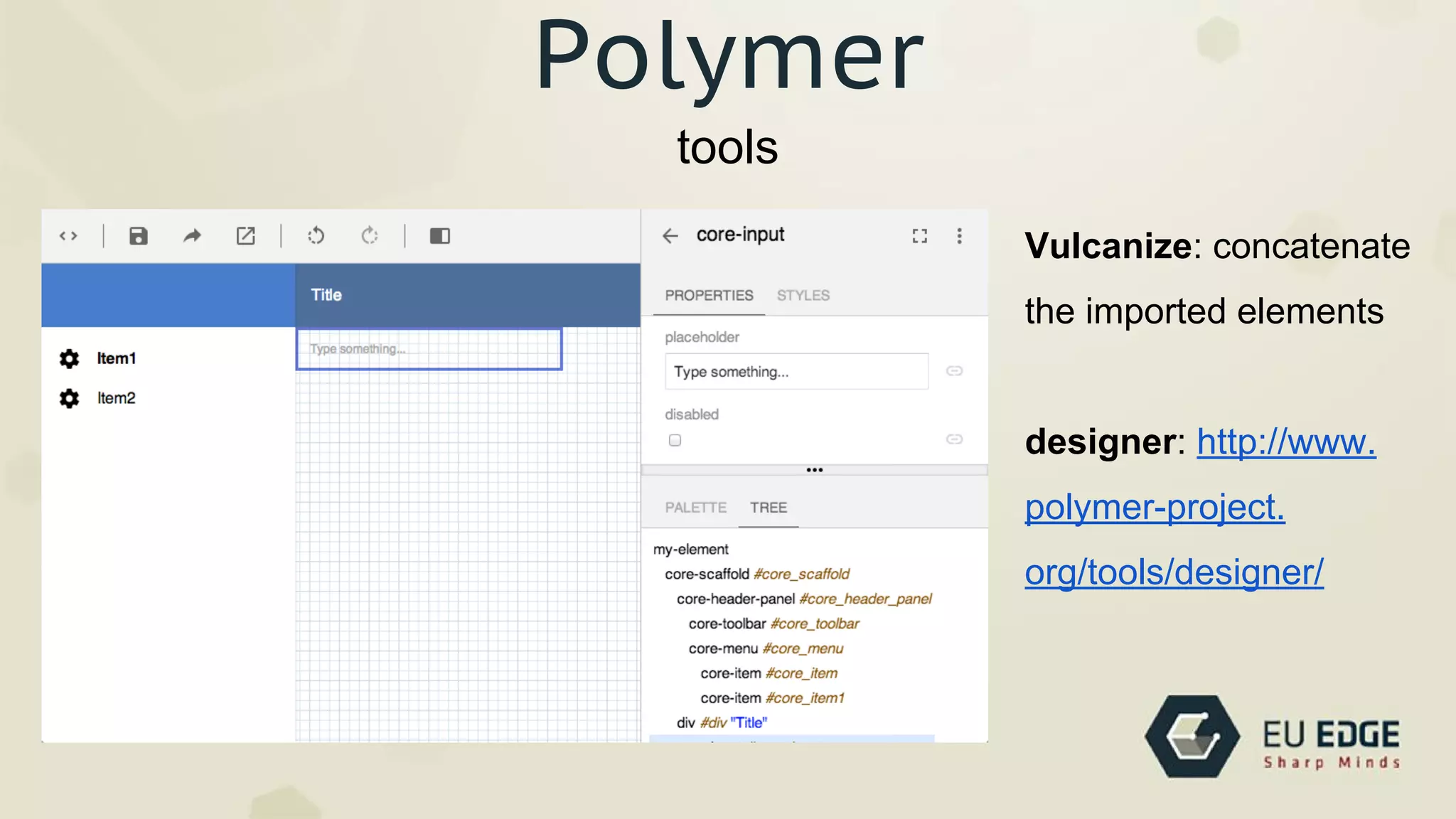Click the panel splitter three-dot handle
Viewport: 1456px width, 819px height.
point(815,470)
